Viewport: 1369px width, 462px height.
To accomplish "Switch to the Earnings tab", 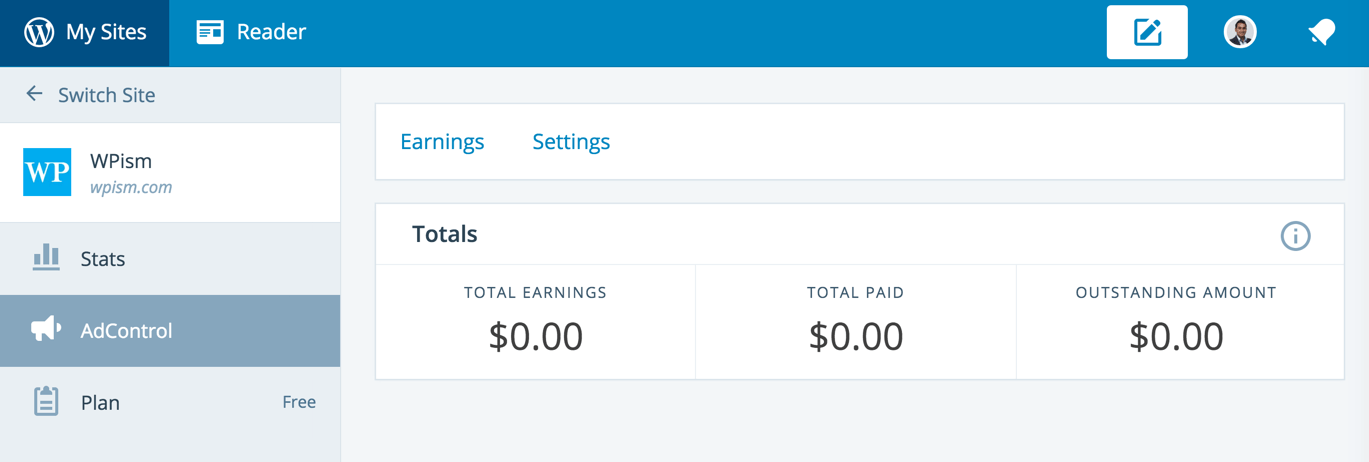I will [442, 142].
